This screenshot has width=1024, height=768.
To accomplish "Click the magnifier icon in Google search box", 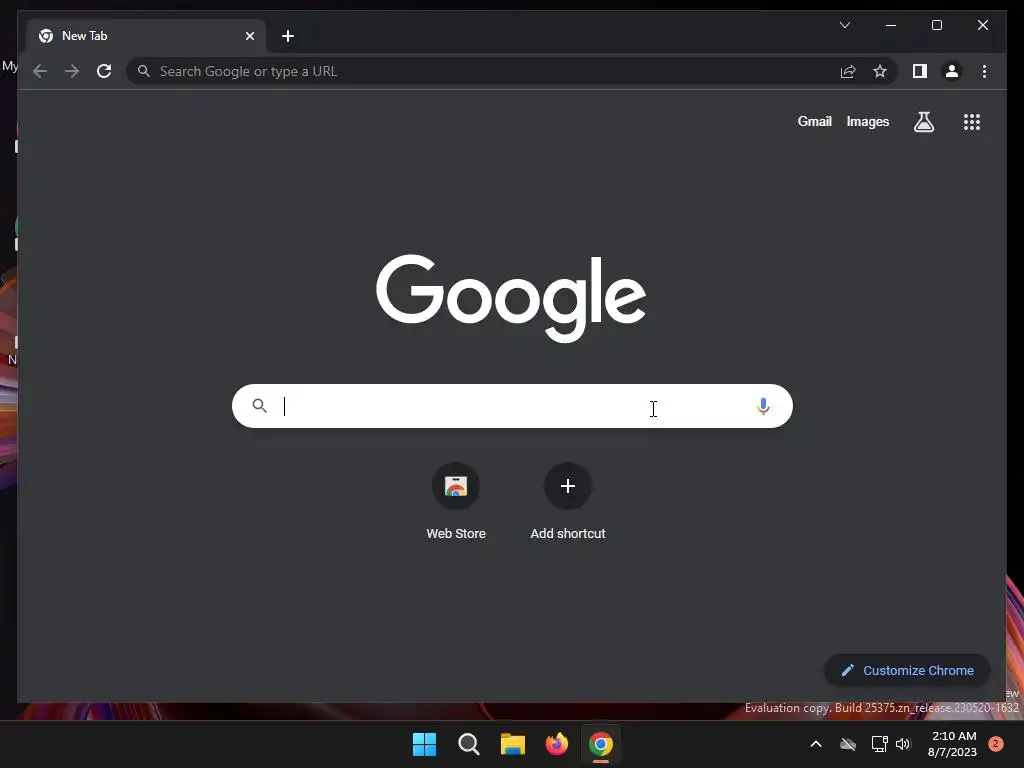I will tap(259, 406).
